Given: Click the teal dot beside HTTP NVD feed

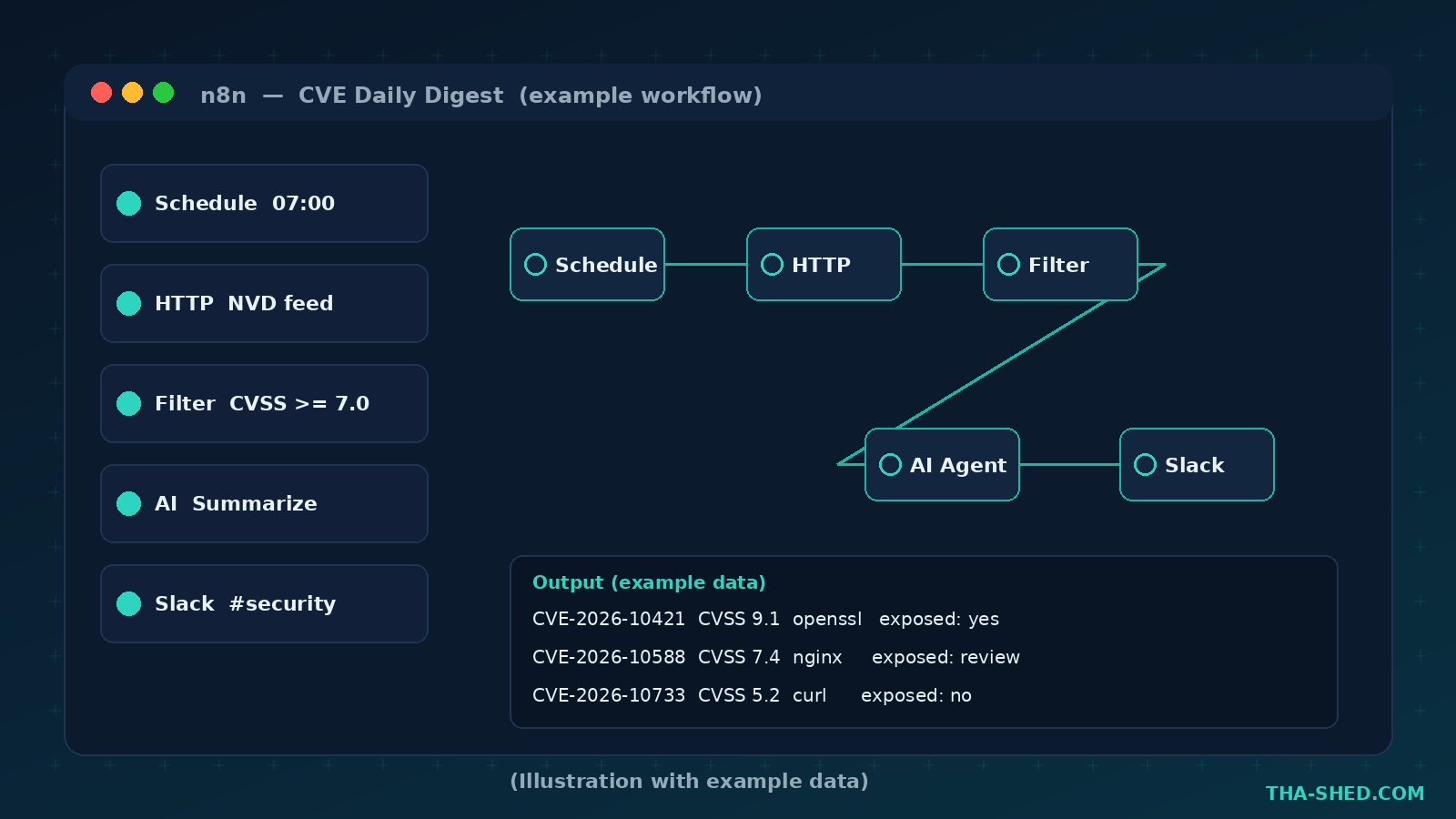Looking at the screenshot, I should pyautogui.click(x=129, y=303).
